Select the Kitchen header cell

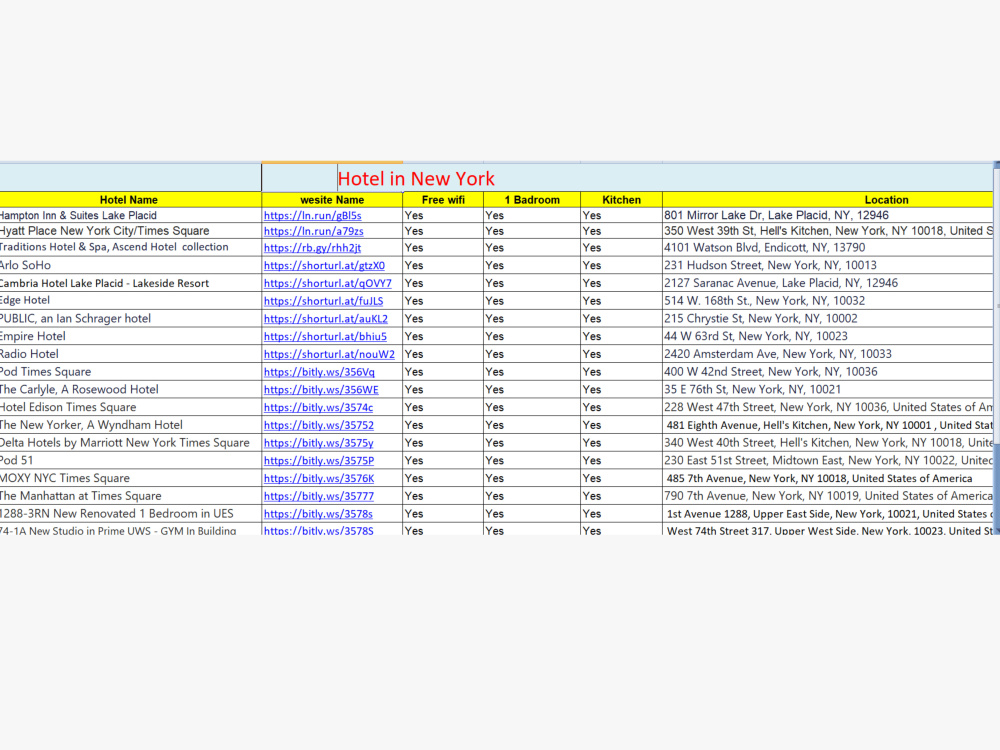pyautogui.click(x=621, y=200)
